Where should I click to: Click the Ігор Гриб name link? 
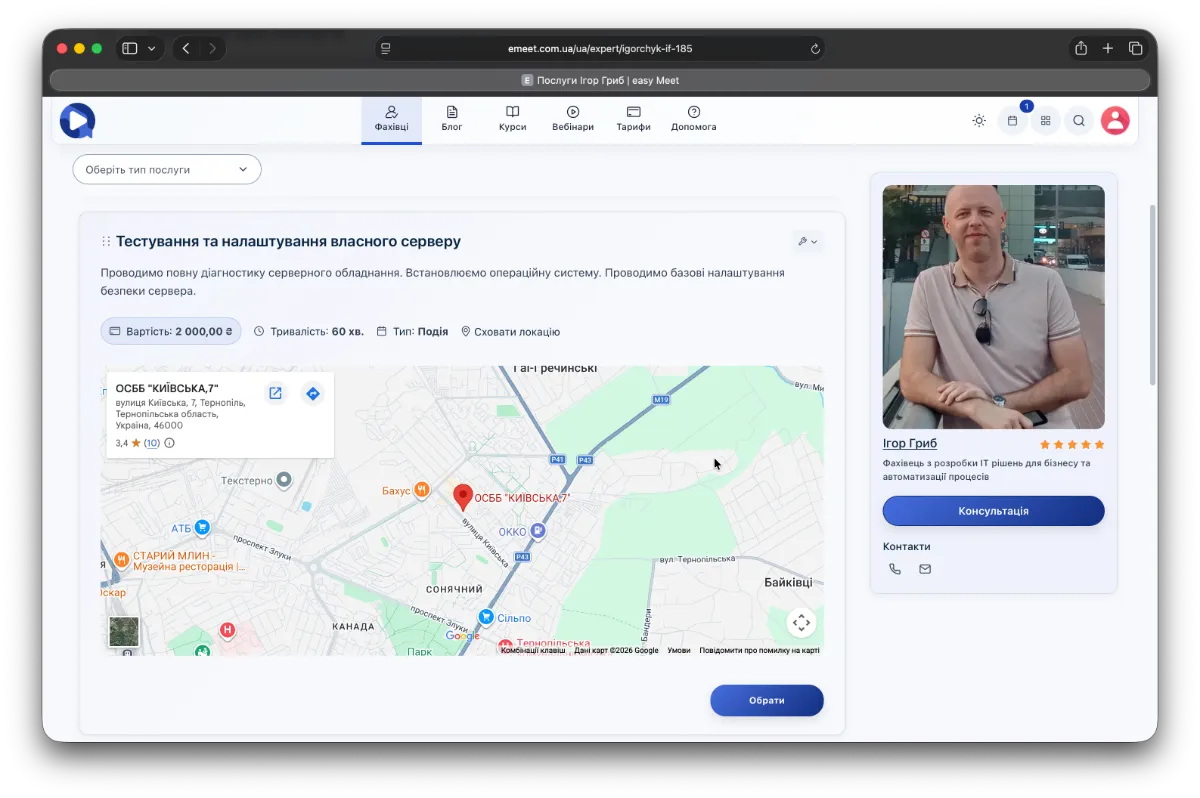(909, 444)
